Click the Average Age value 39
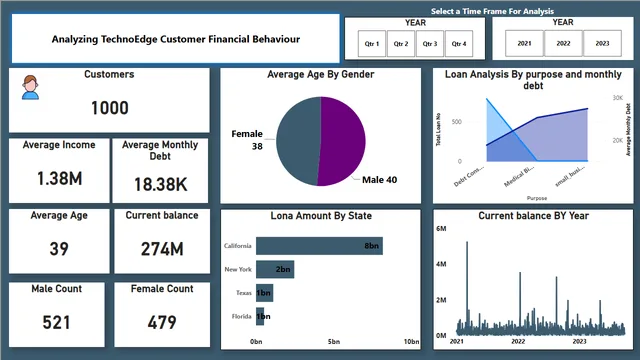 pyautogui.click(x=59, y=249)
